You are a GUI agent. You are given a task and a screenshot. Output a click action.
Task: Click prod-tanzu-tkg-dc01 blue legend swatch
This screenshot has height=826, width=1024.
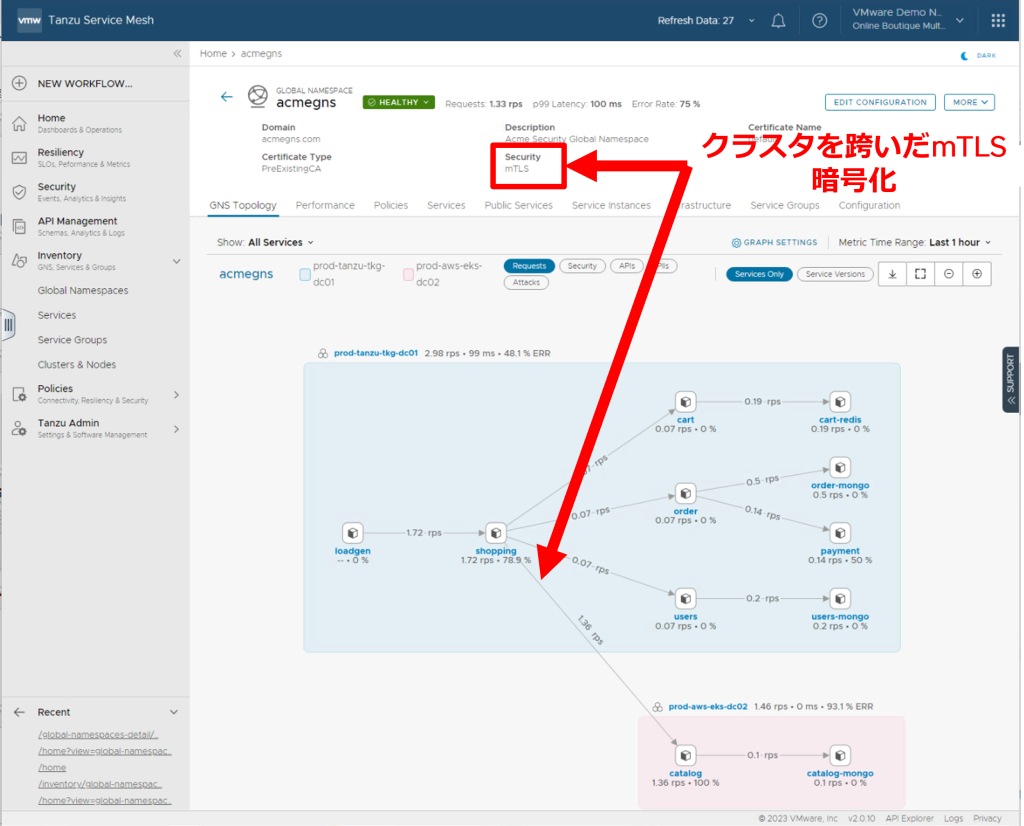click(x=305, y=274)
